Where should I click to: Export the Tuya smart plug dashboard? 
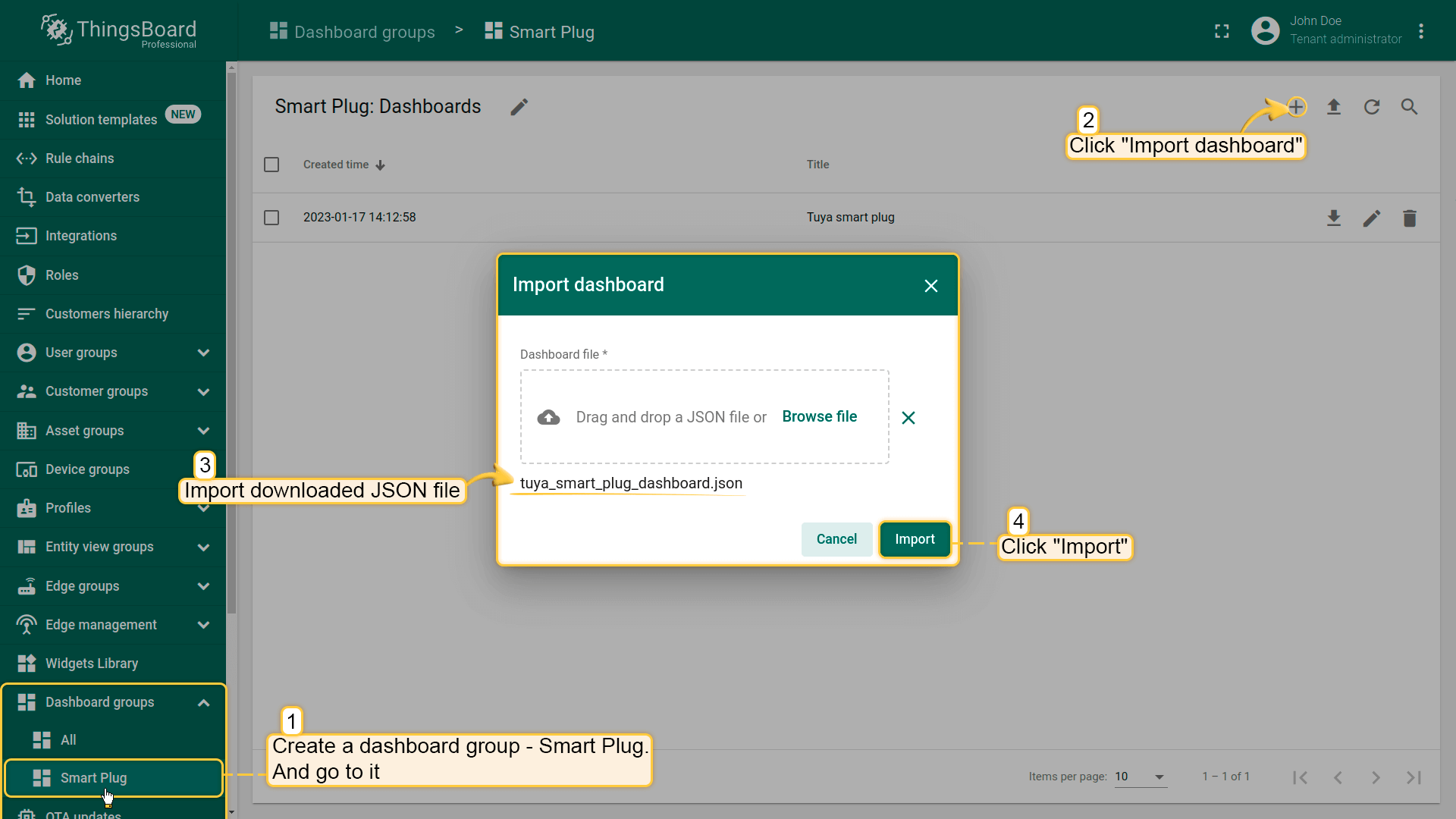(1334, 218)
